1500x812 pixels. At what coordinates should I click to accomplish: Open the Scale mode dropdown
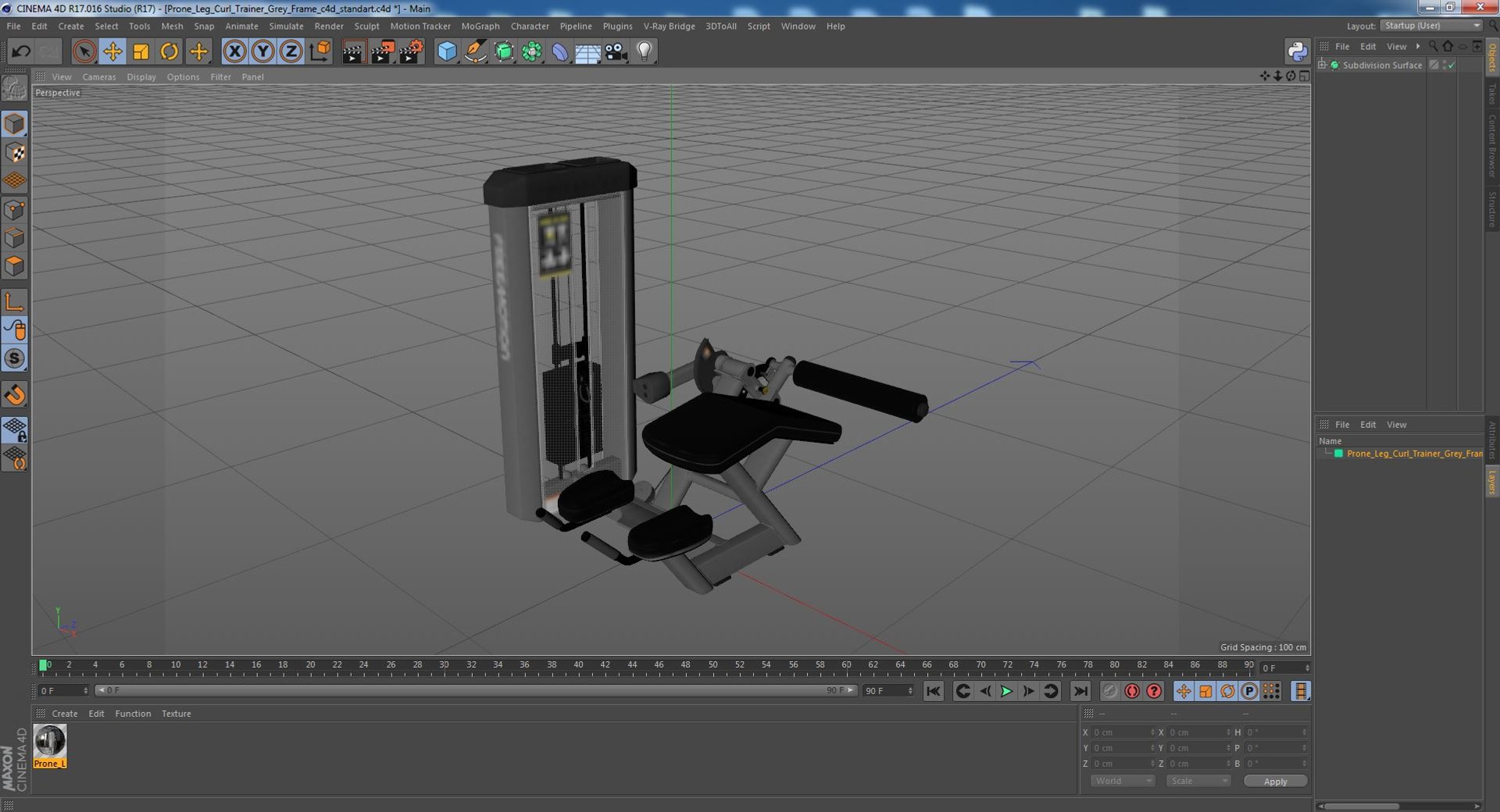pos(1198,781)
